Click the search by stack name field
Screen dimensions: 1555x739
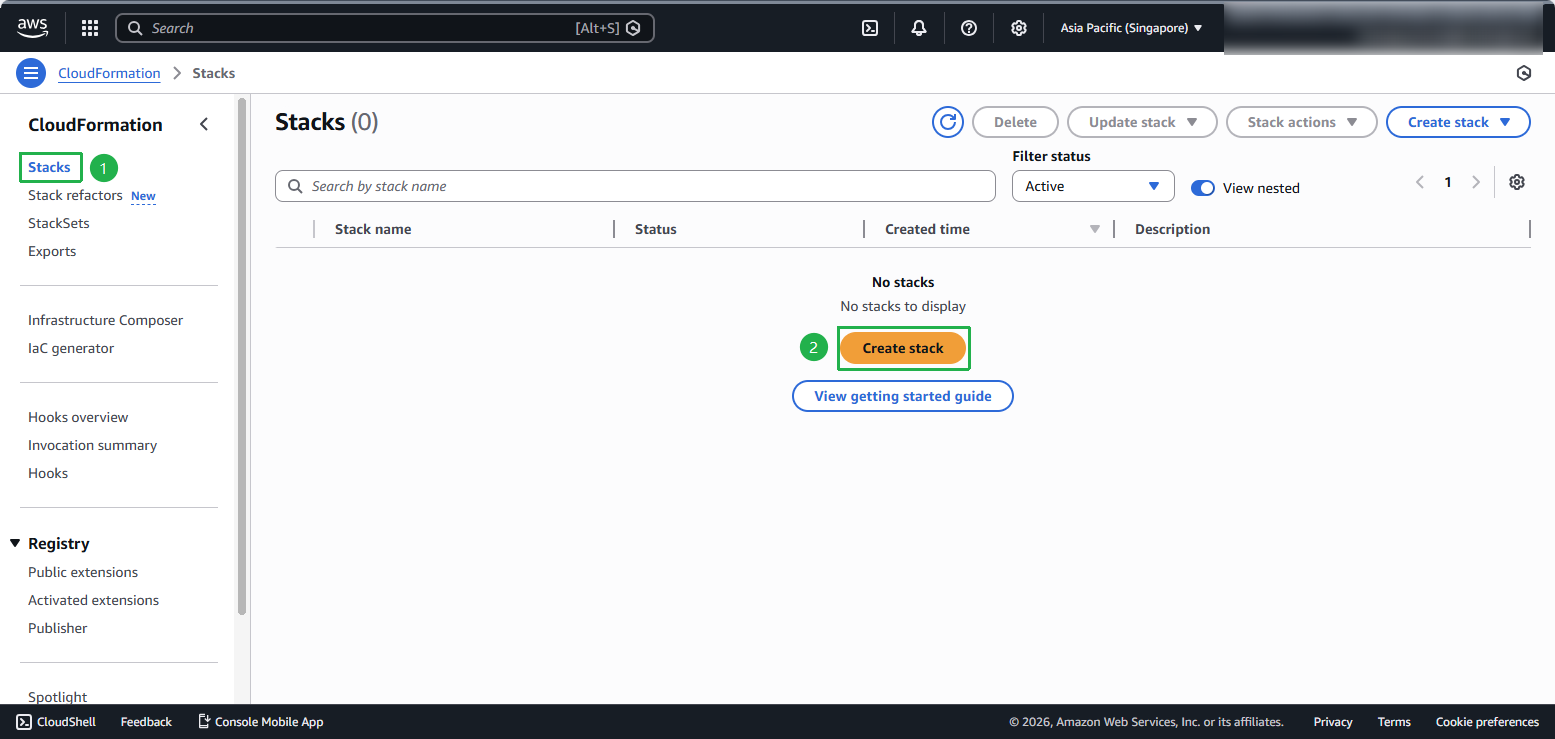coord(635,186)
